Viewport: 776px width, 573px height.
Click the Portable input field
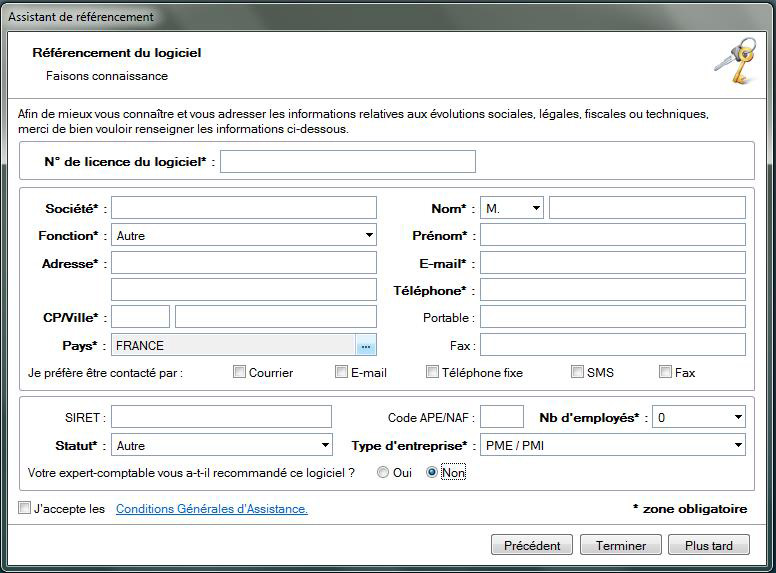pos(613,317)
